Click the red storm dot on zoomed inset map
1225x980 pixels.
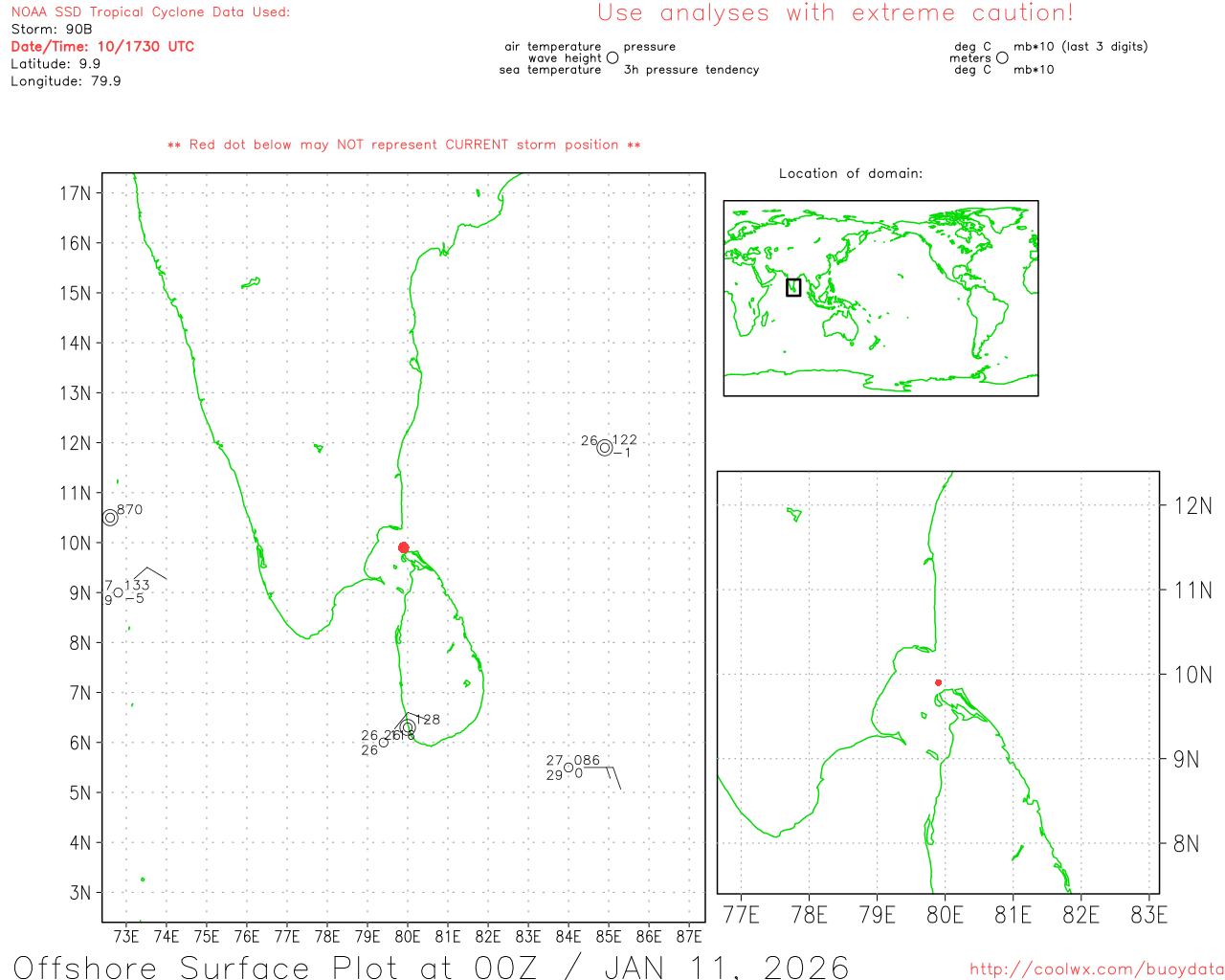[938, 682]
